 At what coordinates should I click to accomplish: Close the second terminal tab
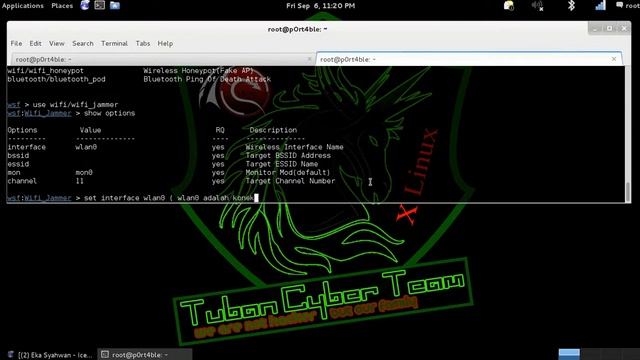point(614,59)
